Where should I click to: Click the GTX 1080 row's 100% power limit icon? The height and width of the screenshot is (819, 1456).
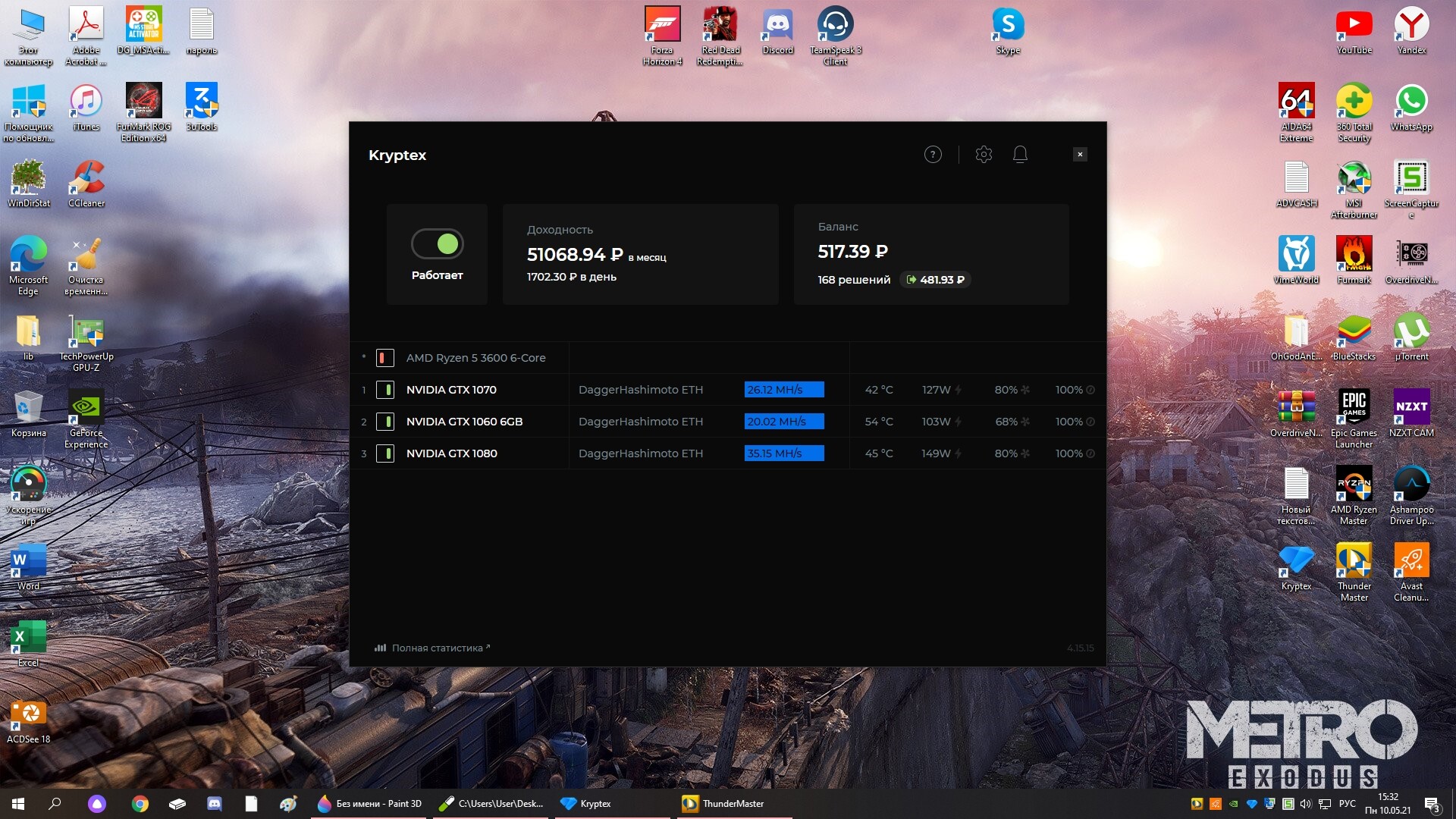[1090, 453]
